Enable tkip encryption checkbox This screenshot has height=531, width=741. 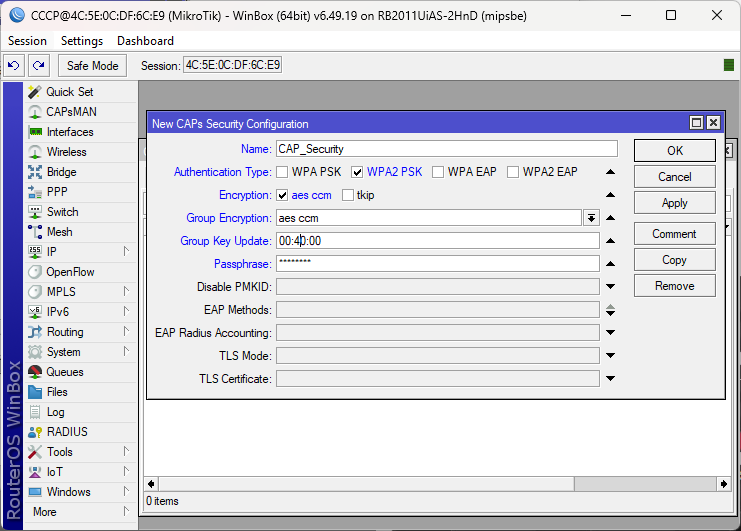pos(348,195)
